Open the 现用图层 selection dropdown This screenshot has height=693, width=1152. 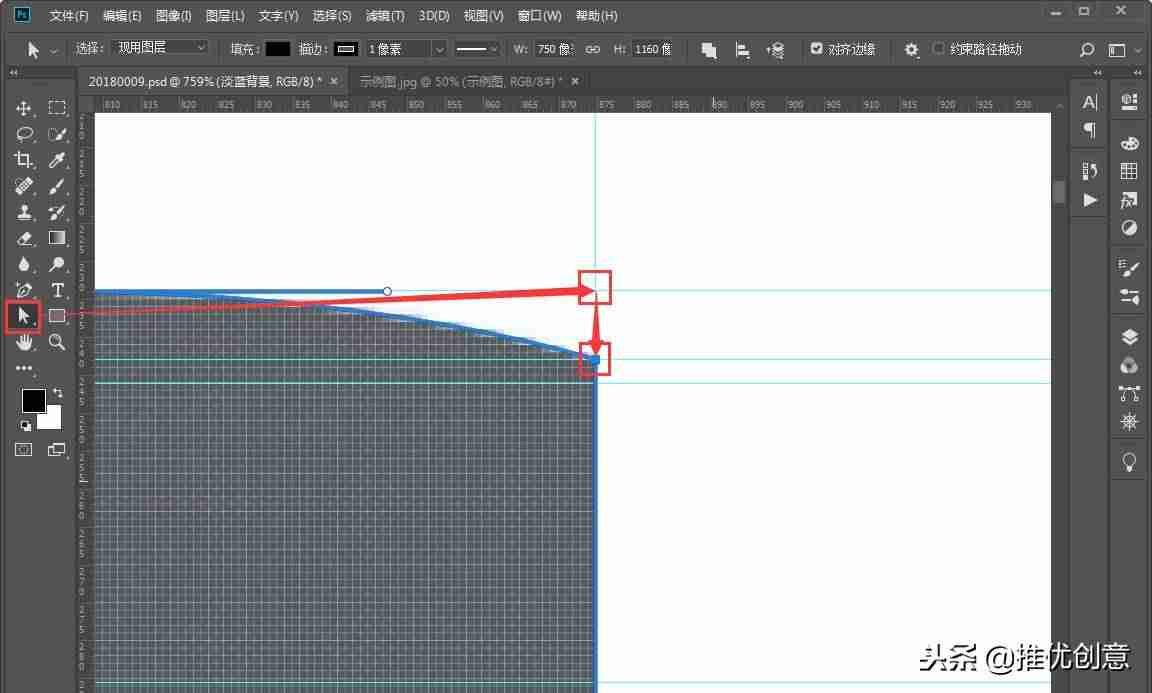(161, 48)
